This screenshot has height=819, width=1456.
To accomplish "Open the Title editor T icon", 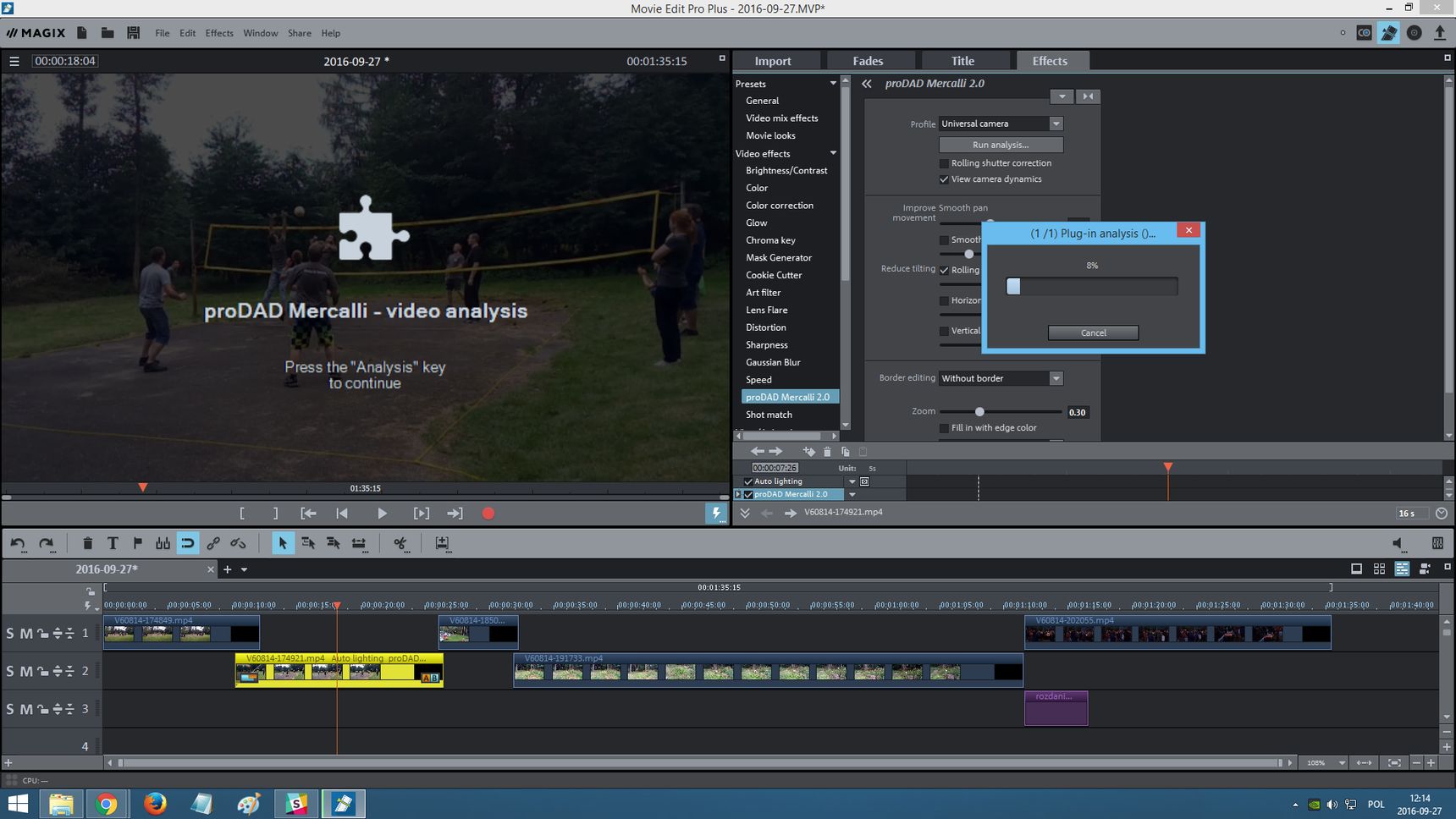I will [x=113, y=543].
